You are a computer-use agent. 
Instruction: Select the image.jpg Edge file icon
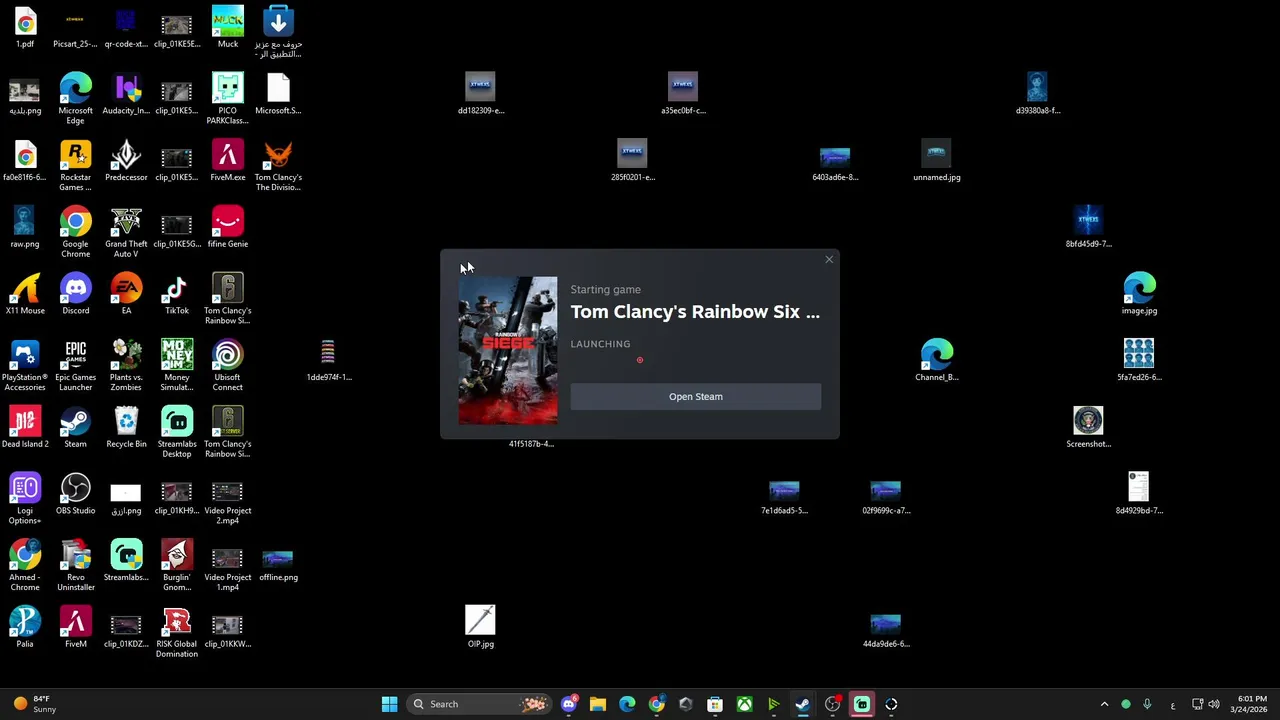pyautogui.click(x=1139, y=295)
